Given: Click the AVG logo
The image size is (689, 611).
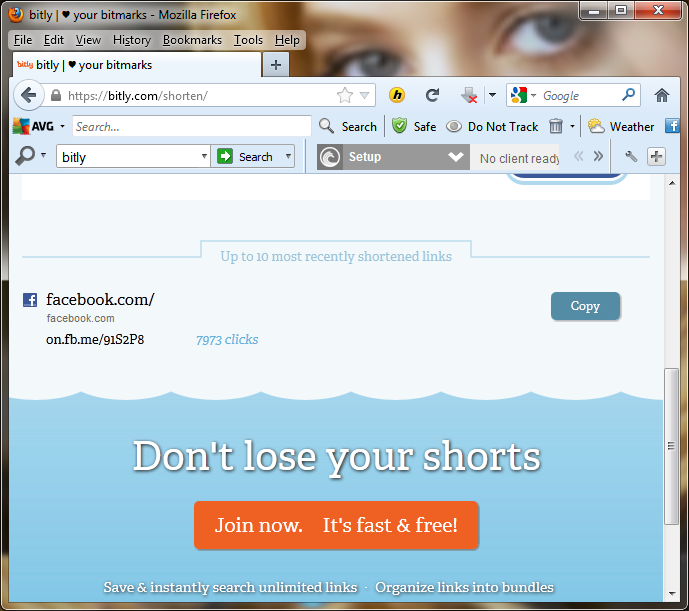Looking at the screenshot, I should (x=33, y=127).
